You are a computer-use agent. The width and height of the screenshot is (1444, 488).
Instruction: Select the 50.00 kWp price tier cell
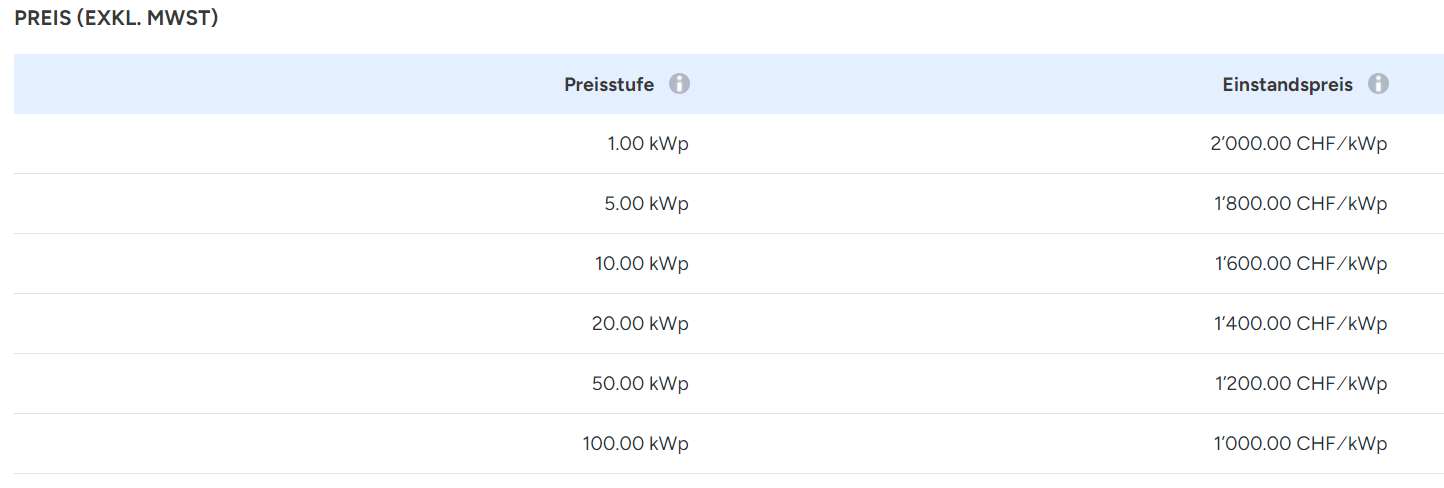pos(640,384)
